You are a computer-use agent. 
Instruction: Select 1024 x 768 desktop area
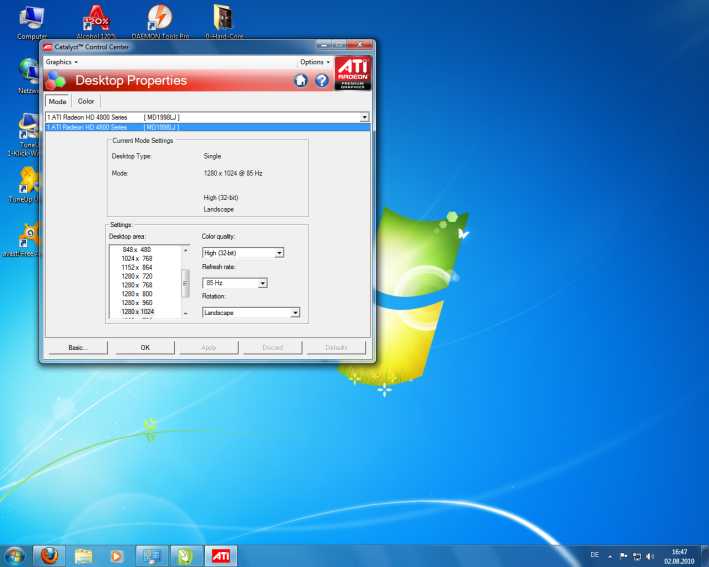coord(137,259)
